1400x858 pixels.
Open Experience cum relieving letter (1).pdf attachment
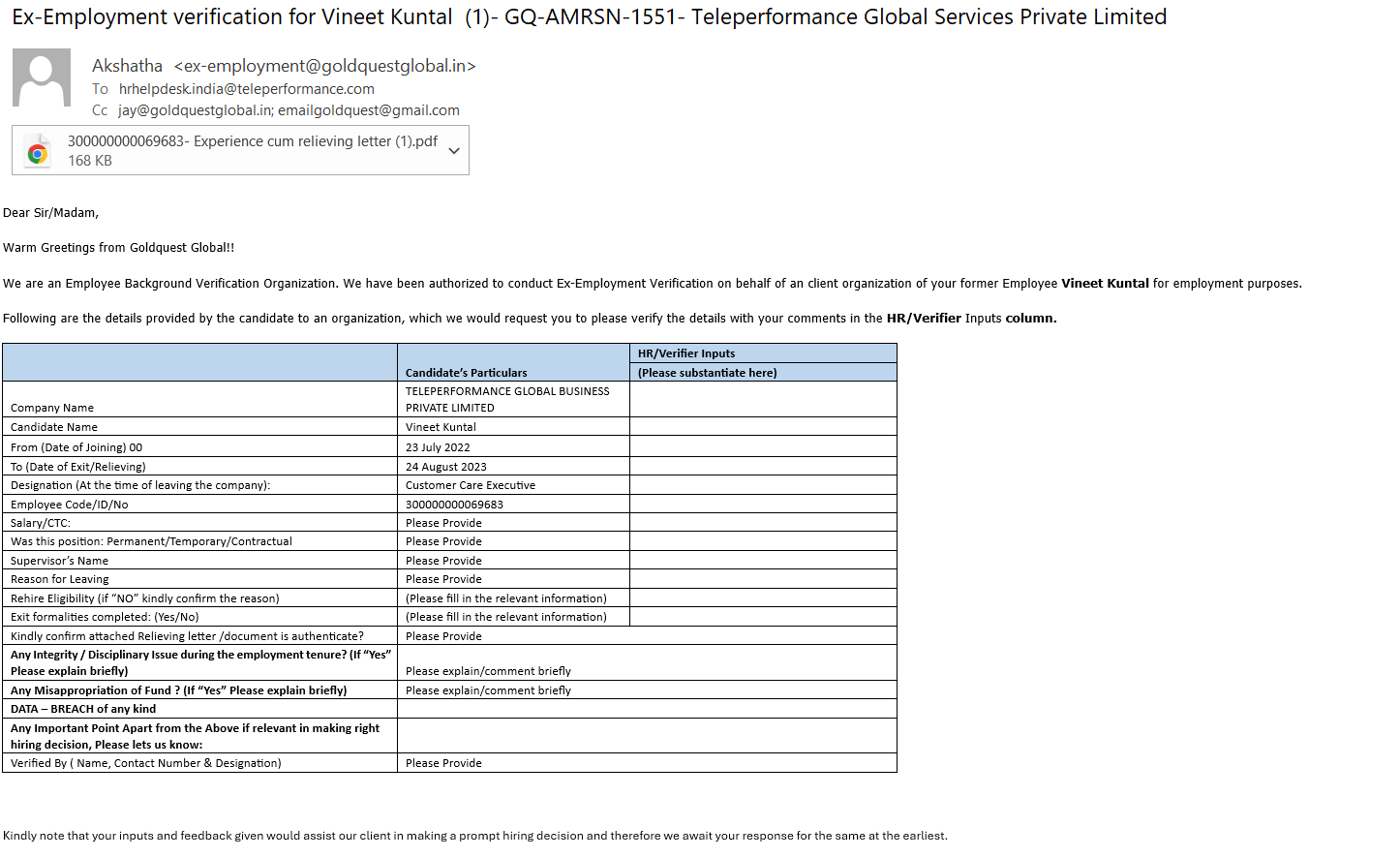[x=252, y=141]
